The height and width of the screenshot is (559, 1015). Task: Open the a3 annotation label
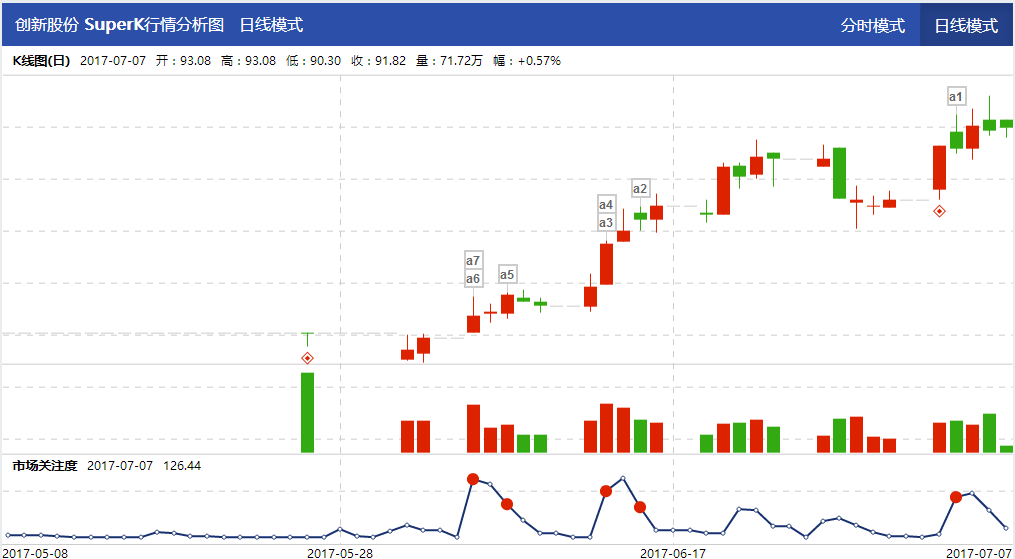click(606, 223)
